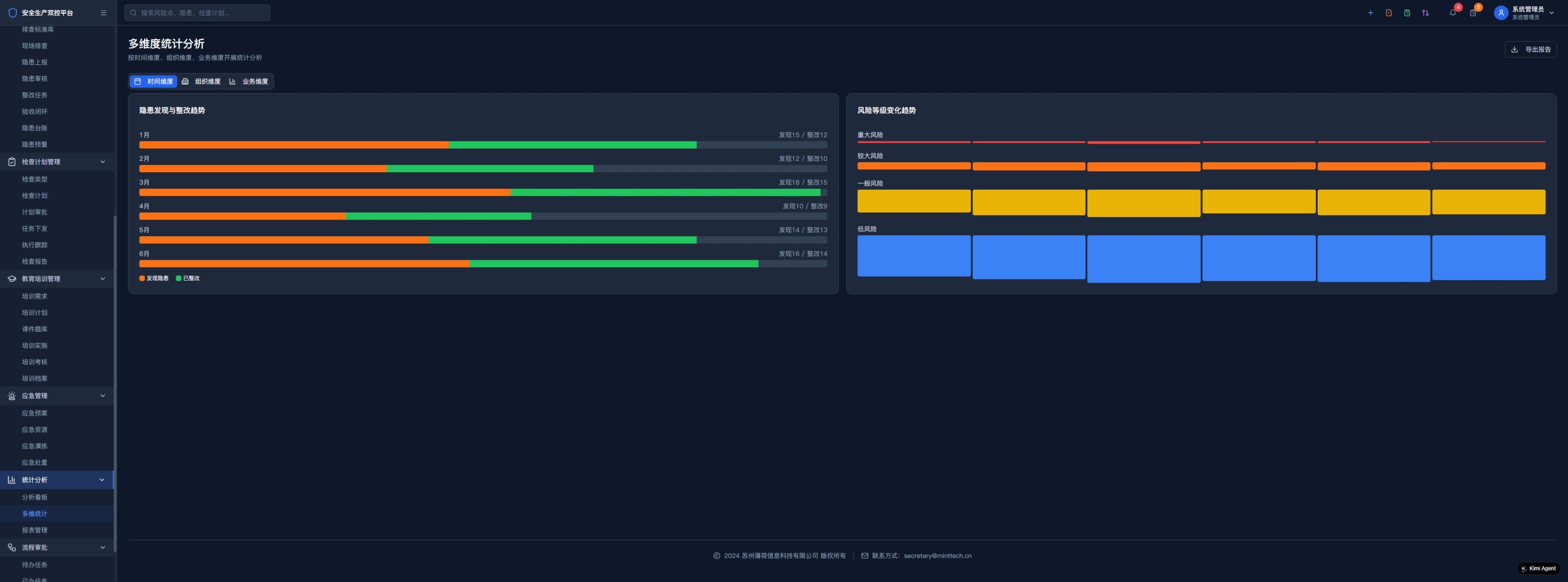Collapse the sidebar using the hamburger icon
Viewport: 1568px width, 582px height.
104,13
